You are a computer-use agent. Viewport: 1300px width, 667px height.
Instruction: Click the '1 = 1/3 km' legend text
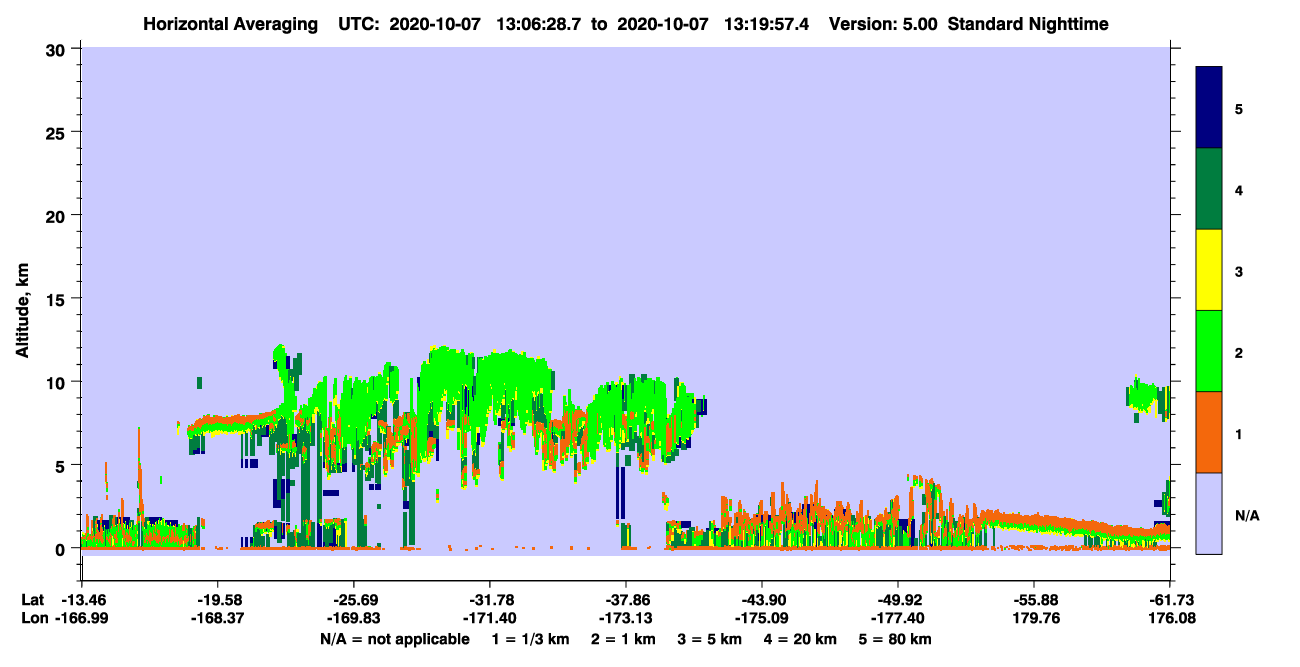[x=530, y=639]
